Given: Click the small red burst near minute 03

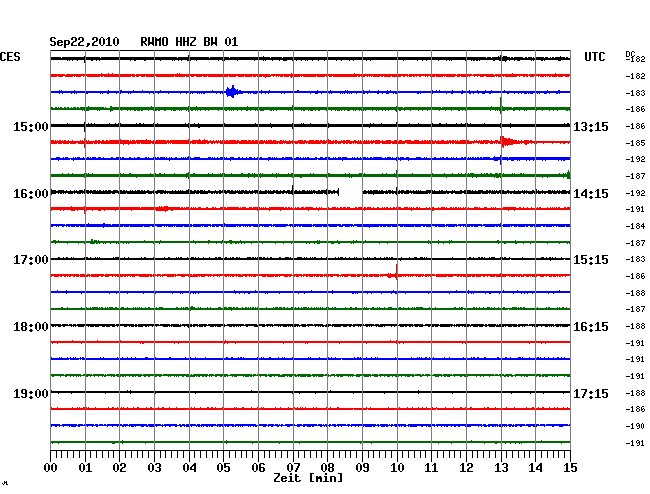Looking at the screenshot, I should click(163, 208).
